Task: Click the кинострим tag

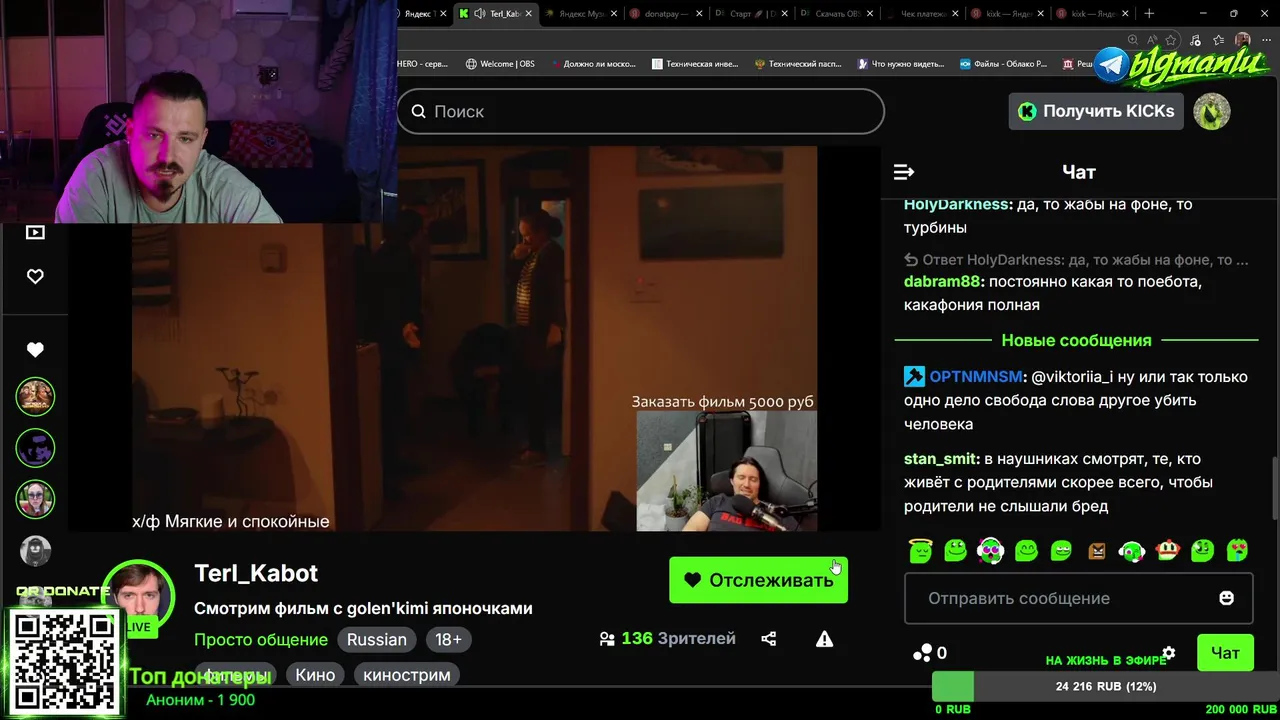Action: coord(407,675)
